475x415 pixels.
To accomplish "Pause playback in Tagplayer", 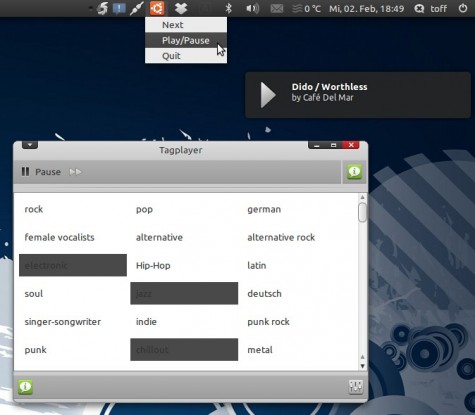I will 41,172.
